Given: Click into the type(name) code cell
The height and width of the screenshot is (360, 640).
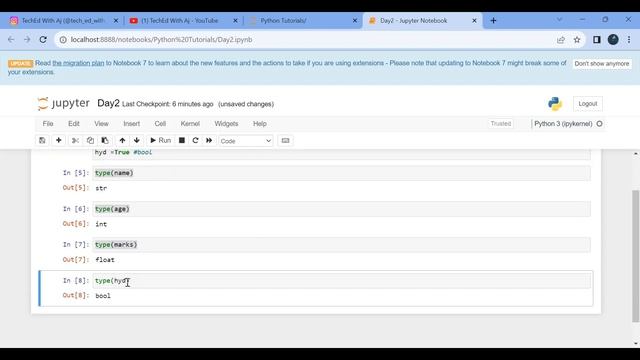Looking at the screenshot, I should (x=341, y=173).
